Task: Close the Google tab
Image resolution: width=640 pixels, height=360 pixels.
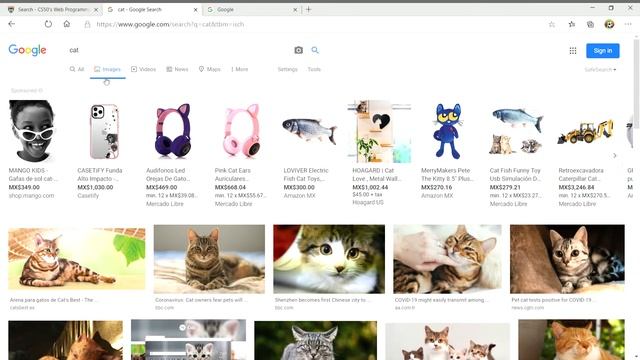Action: tap(295, 9)
